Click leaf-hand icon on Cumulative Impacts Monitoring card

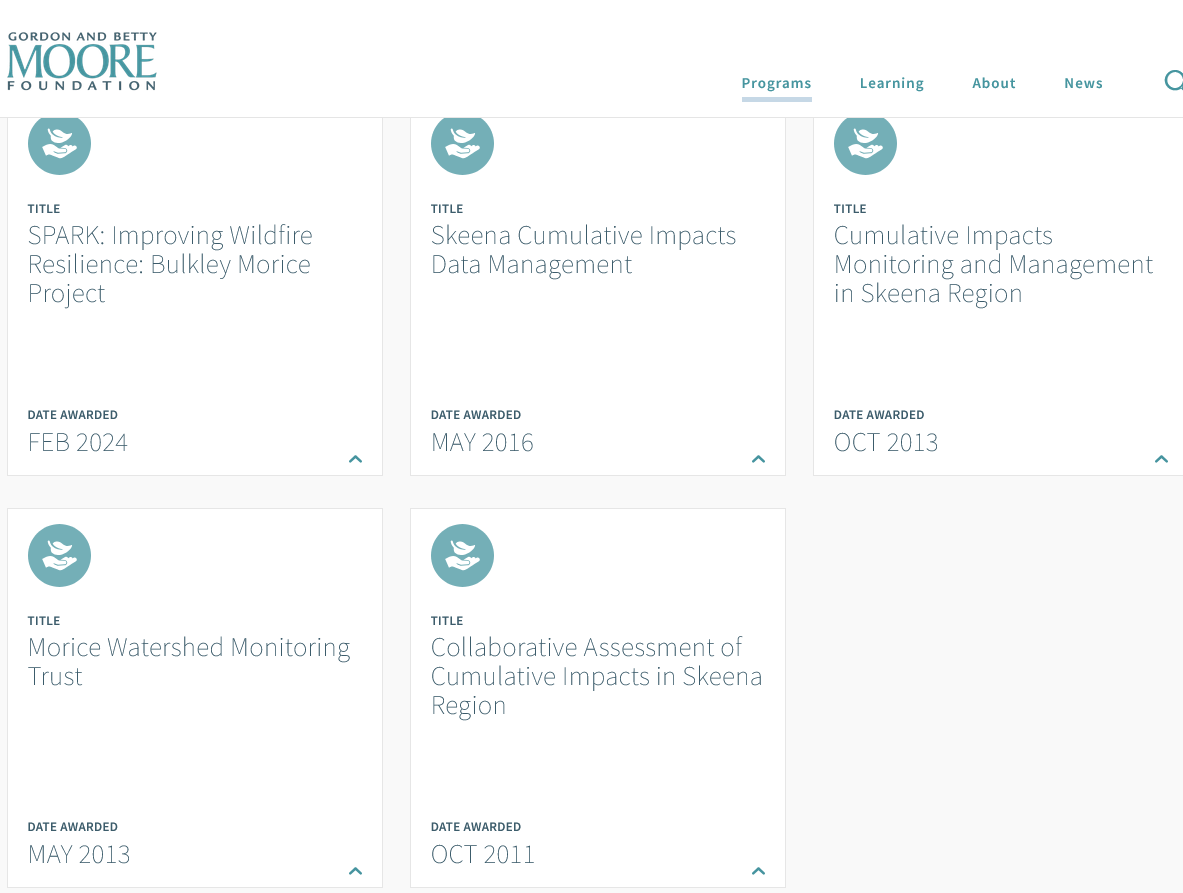point(865,144)
